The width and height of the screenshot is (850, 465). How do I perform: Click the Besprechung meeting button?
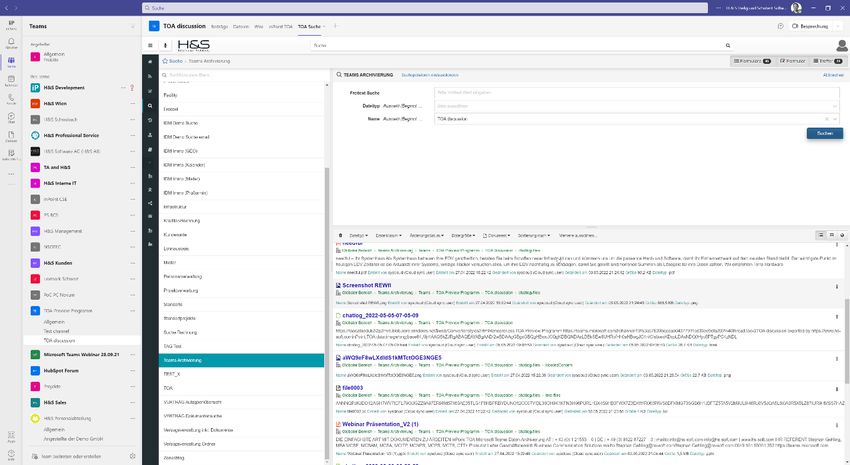(x=810, y=26)
